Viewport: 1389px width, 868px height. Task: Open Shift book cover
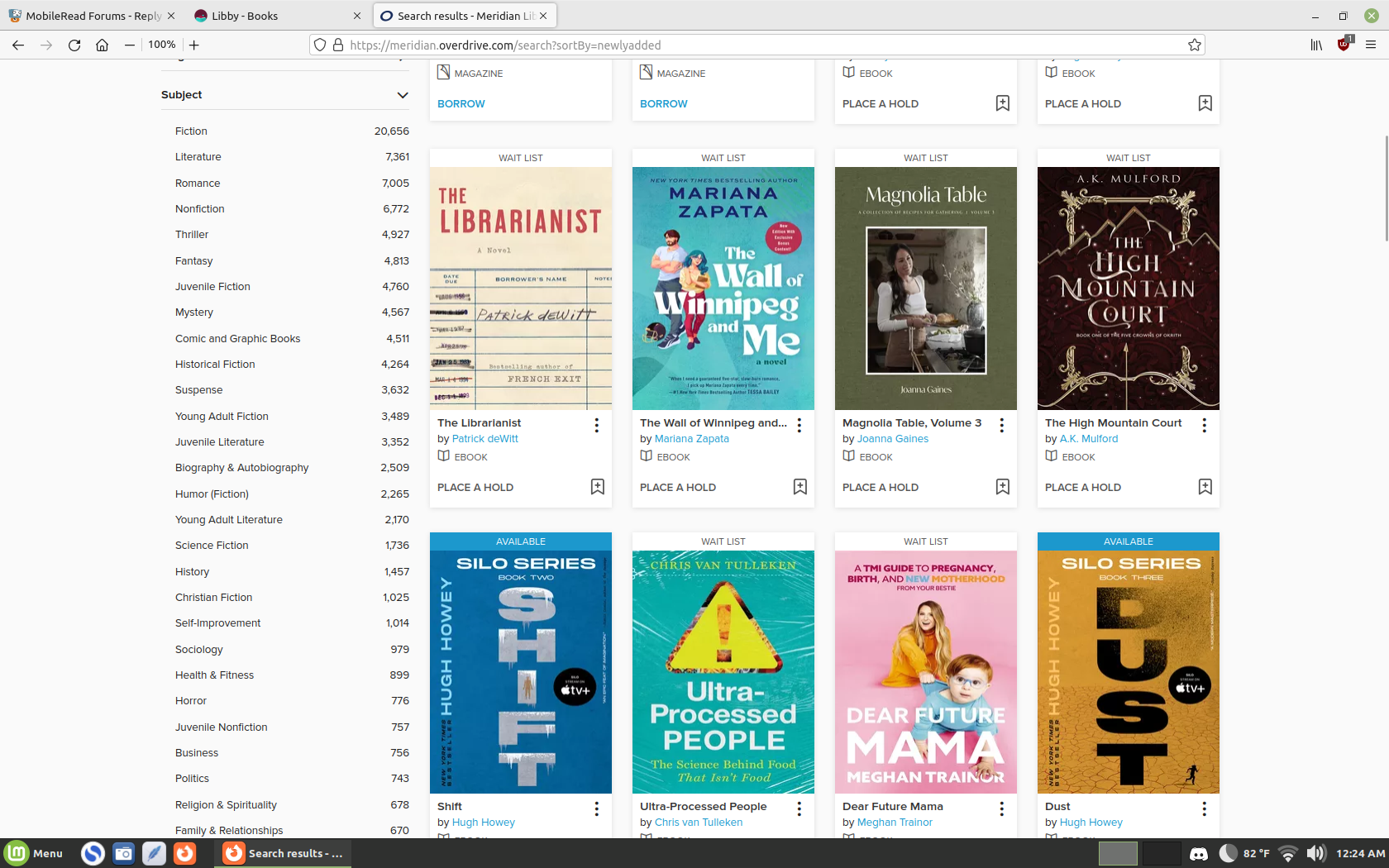[x=521, y=672]
